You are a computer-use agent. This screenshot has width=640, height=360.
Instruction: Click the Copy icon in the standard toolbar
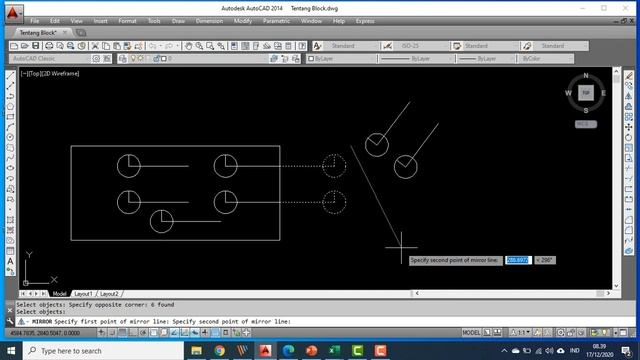(106, 46)
